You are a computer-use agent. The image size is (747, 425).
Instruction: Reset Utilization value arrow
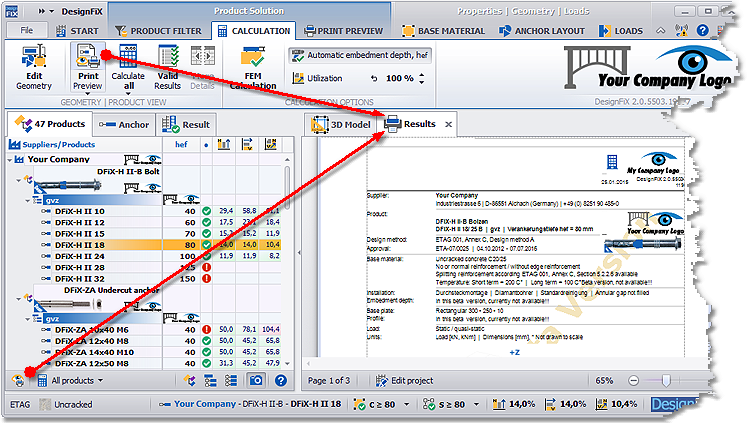(x=374, y=79)
